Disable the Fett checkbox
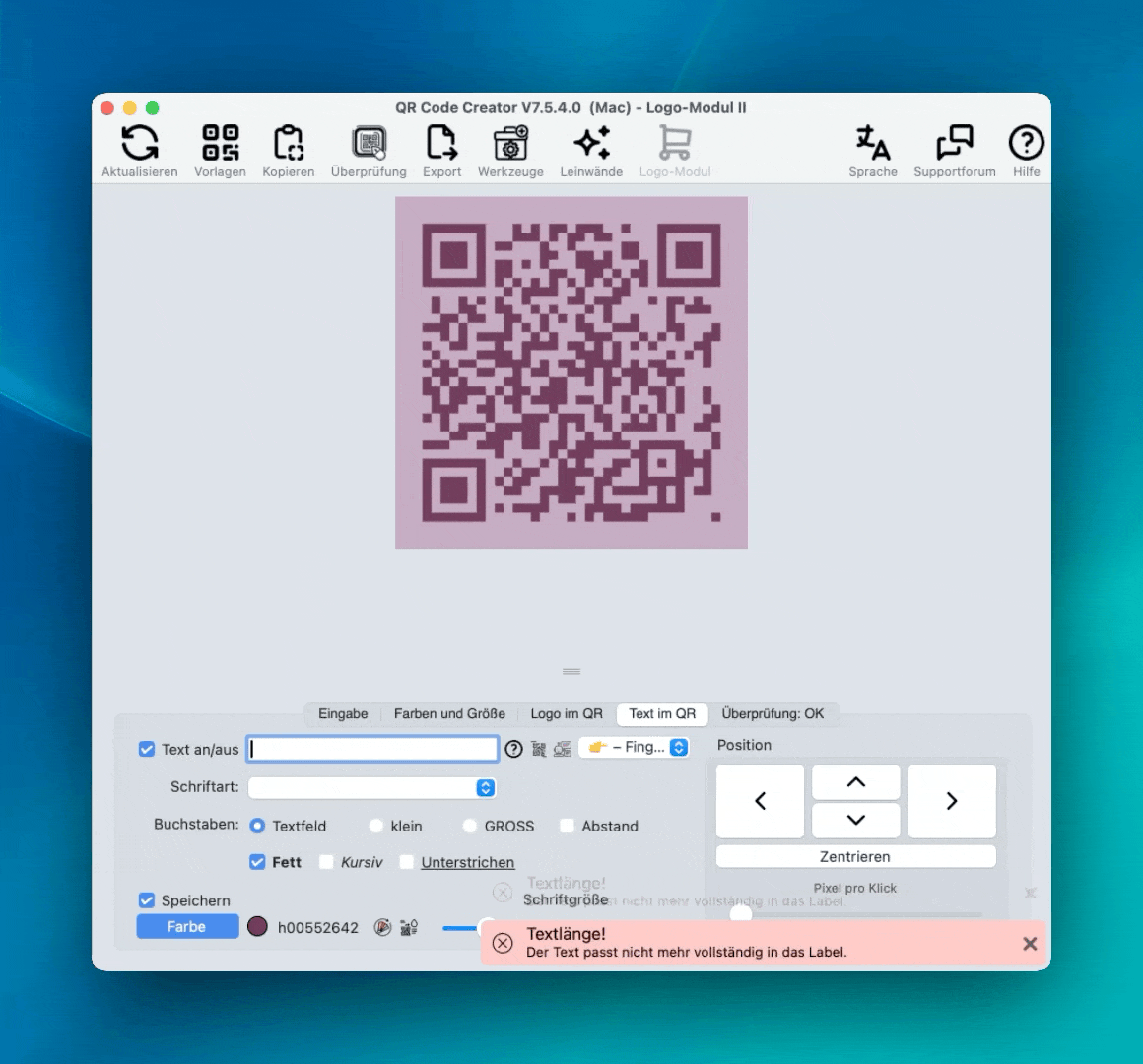Image resolution: width=1143 pixels, height=1064 pixels. [x=257, y=862]
